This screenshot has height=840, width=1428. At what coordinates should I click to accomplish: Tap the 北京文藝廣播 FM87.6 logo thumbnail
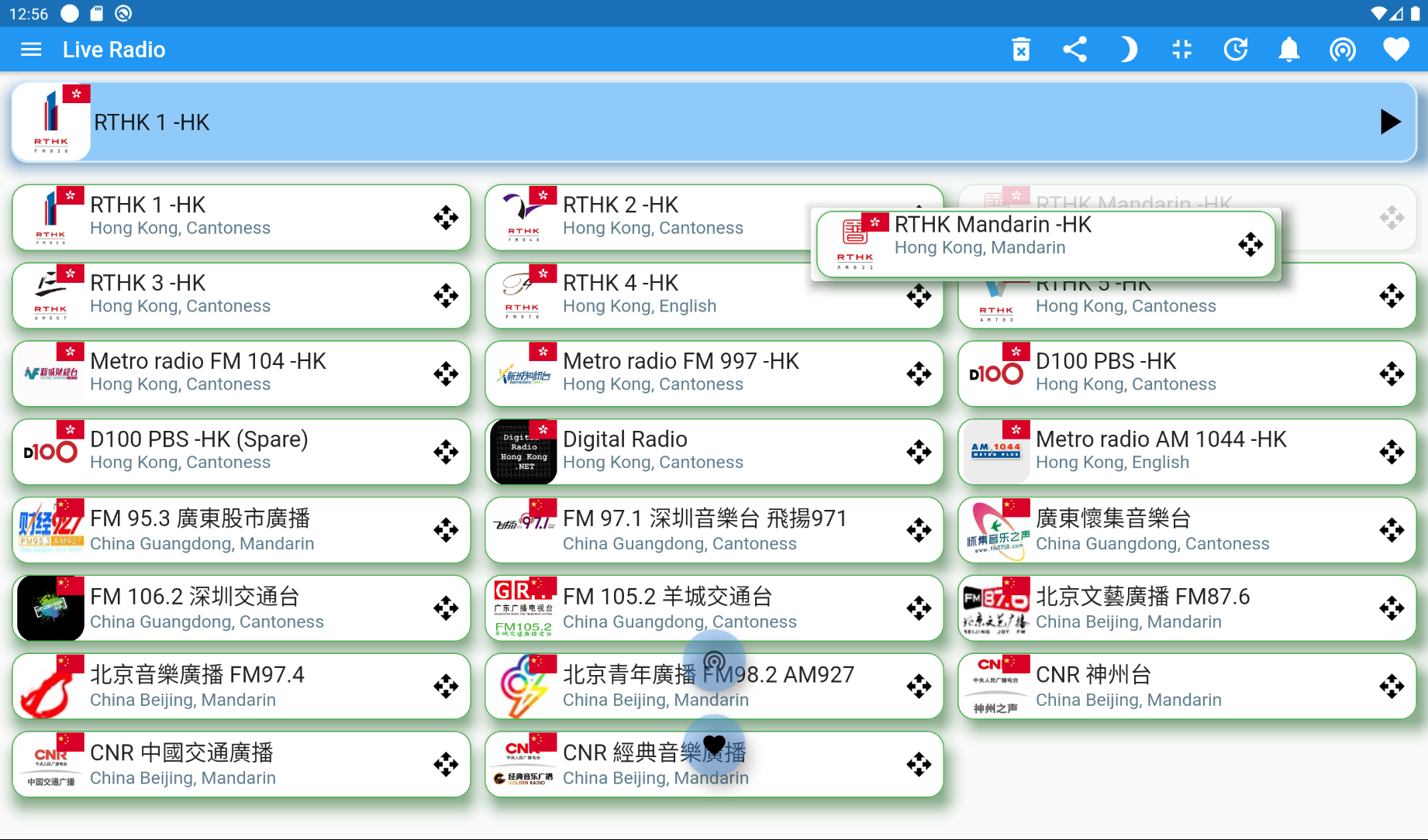click(996, 608)
